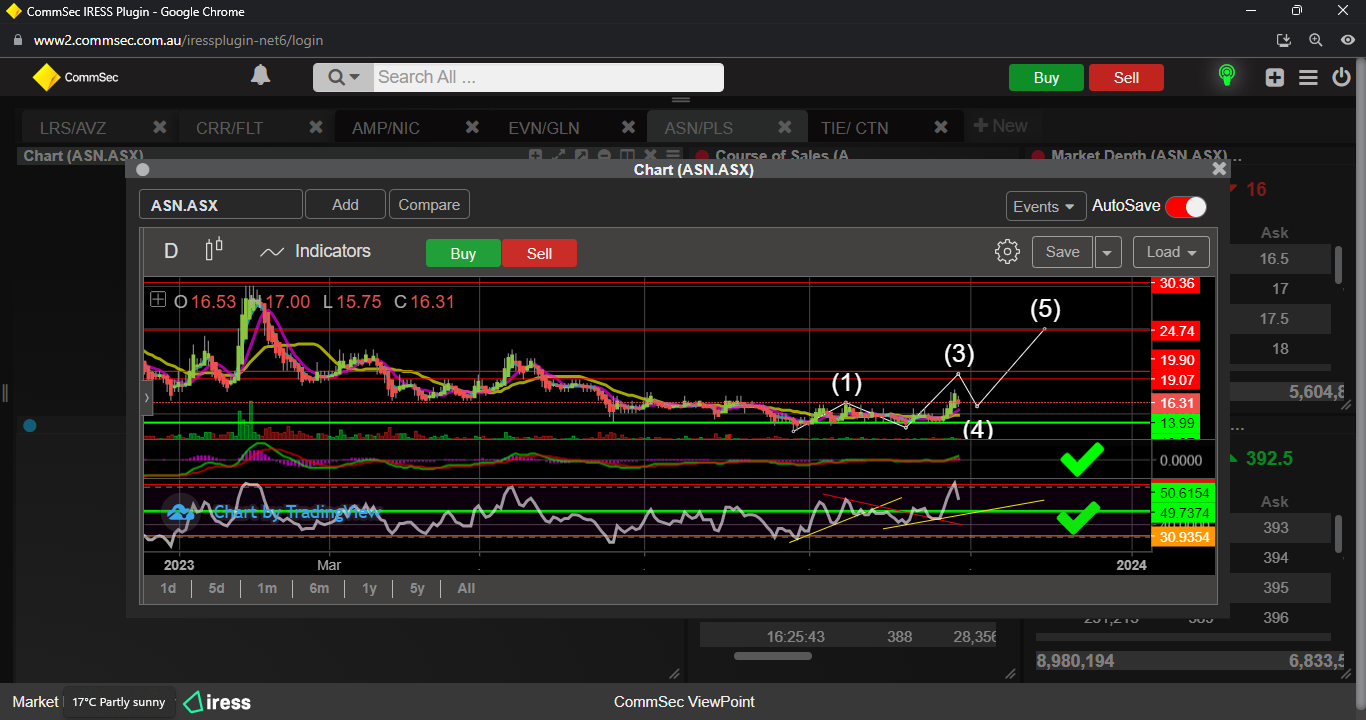The height and width of the screenshot is (720, 1366).
Task: Open the hamburger main menu
Action: click(x=1308, y=78)
